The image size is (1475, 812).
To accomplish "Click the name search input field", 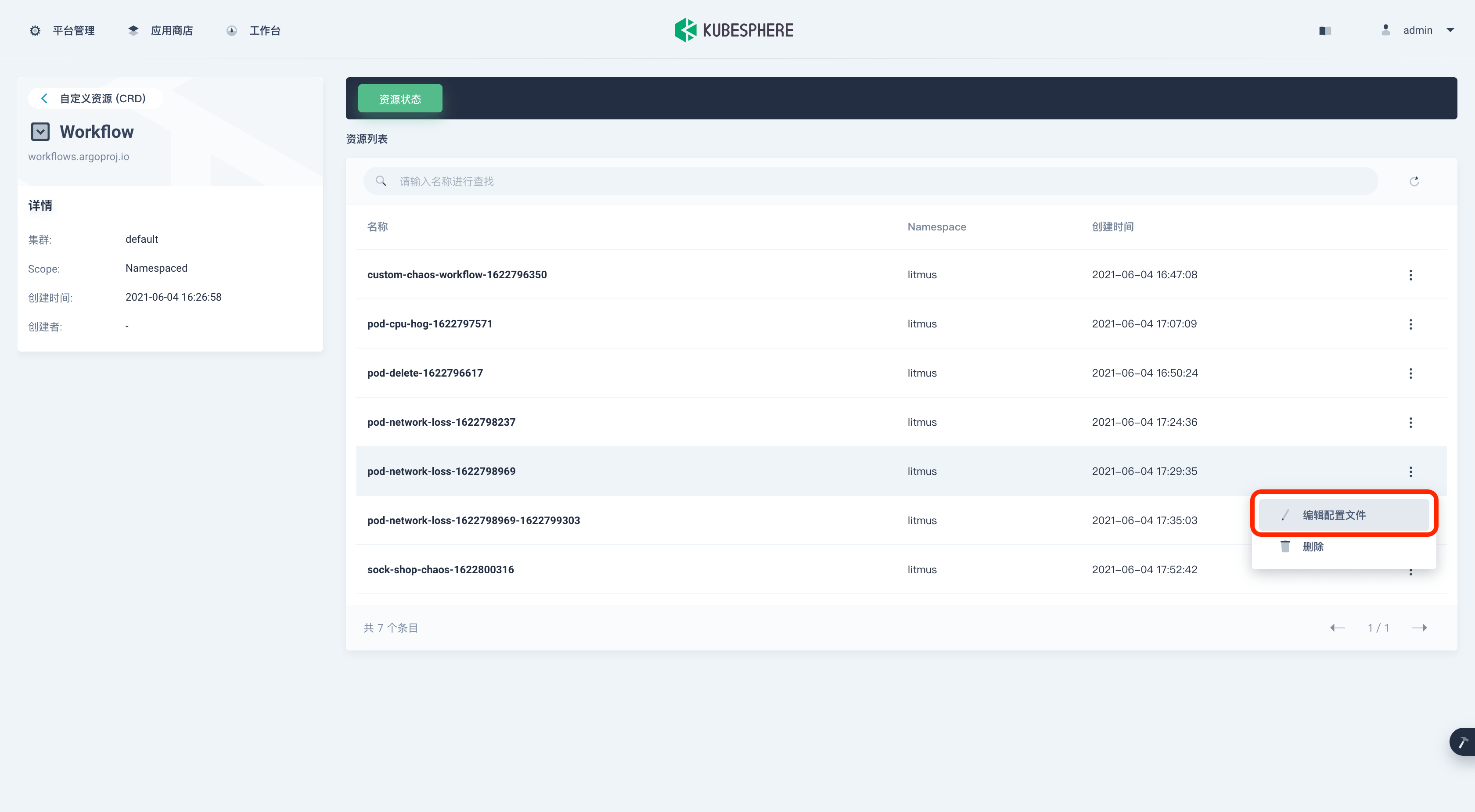I will [871, 182].
